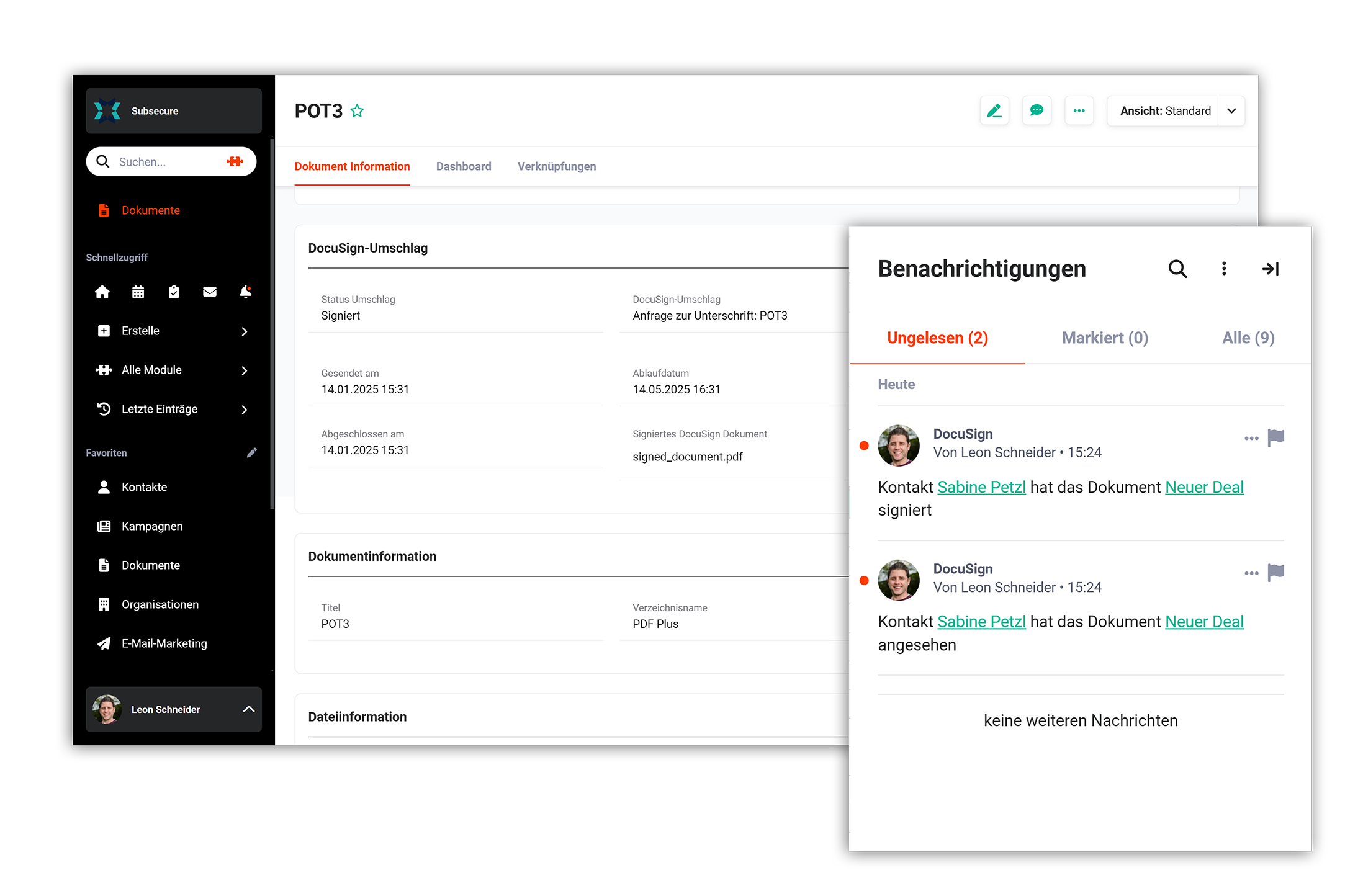Open the Sabine Petzl contact link
This screenshot has height=896, width=1345.
(981, 488)
